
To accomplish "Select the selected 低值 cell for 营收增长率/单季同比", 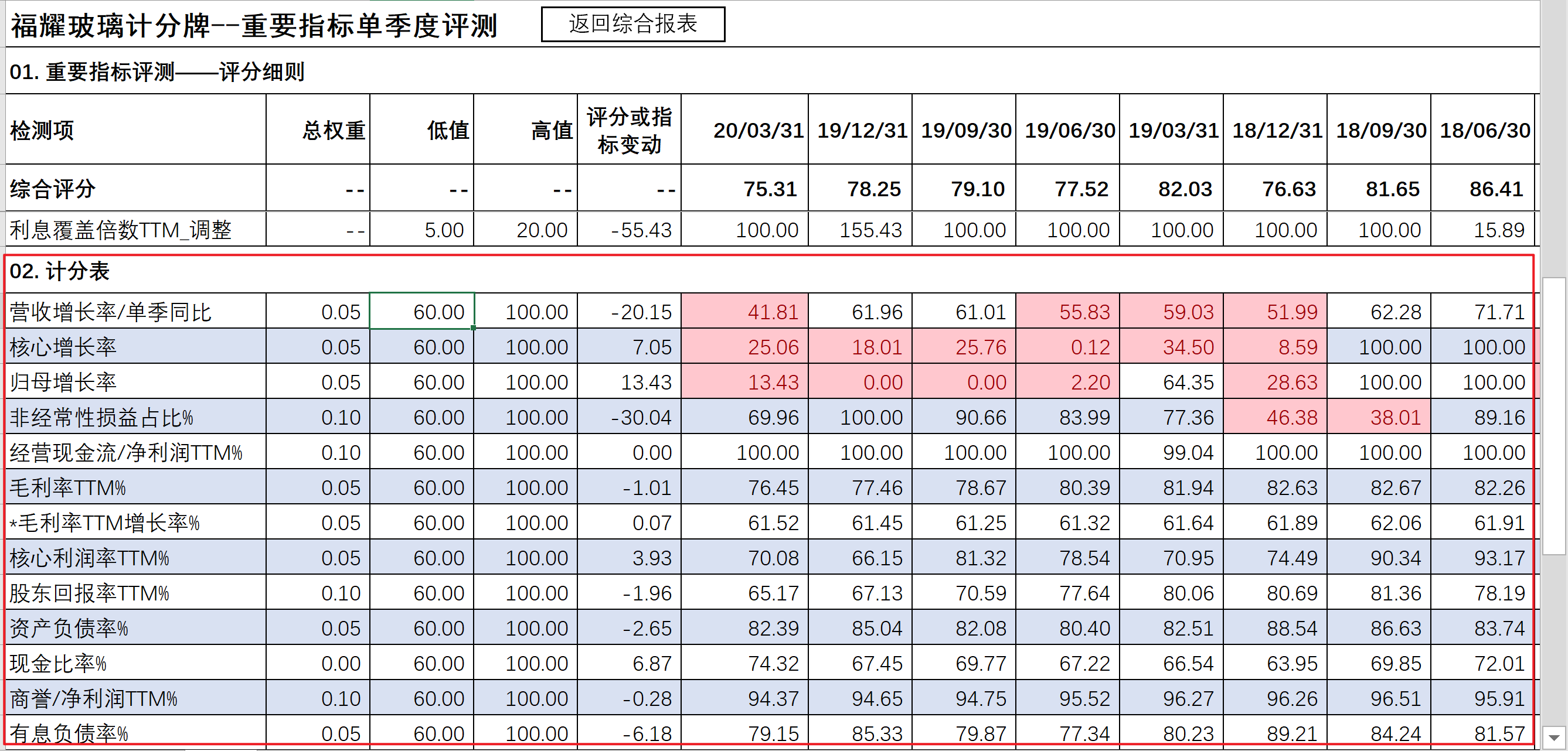I will pyautogui.click(x=421, y=311).
